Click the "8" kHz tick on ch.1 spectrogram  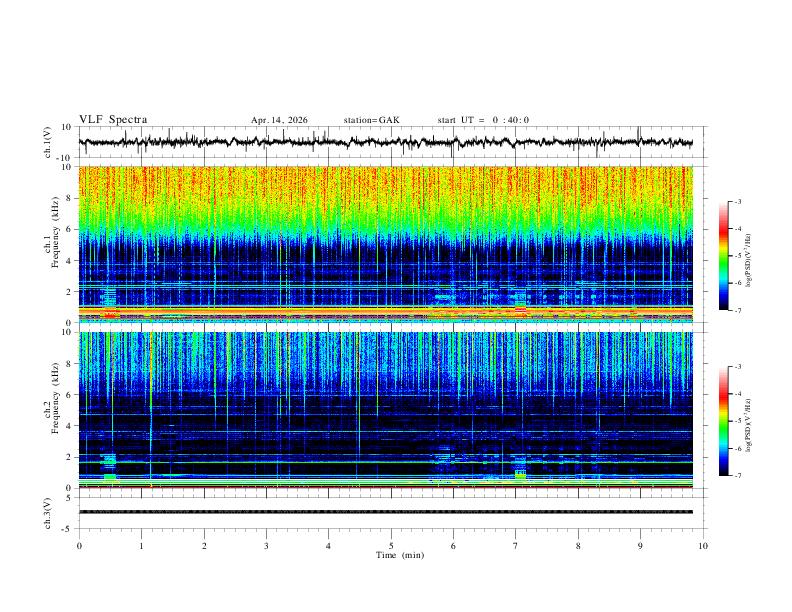(69, 198)
